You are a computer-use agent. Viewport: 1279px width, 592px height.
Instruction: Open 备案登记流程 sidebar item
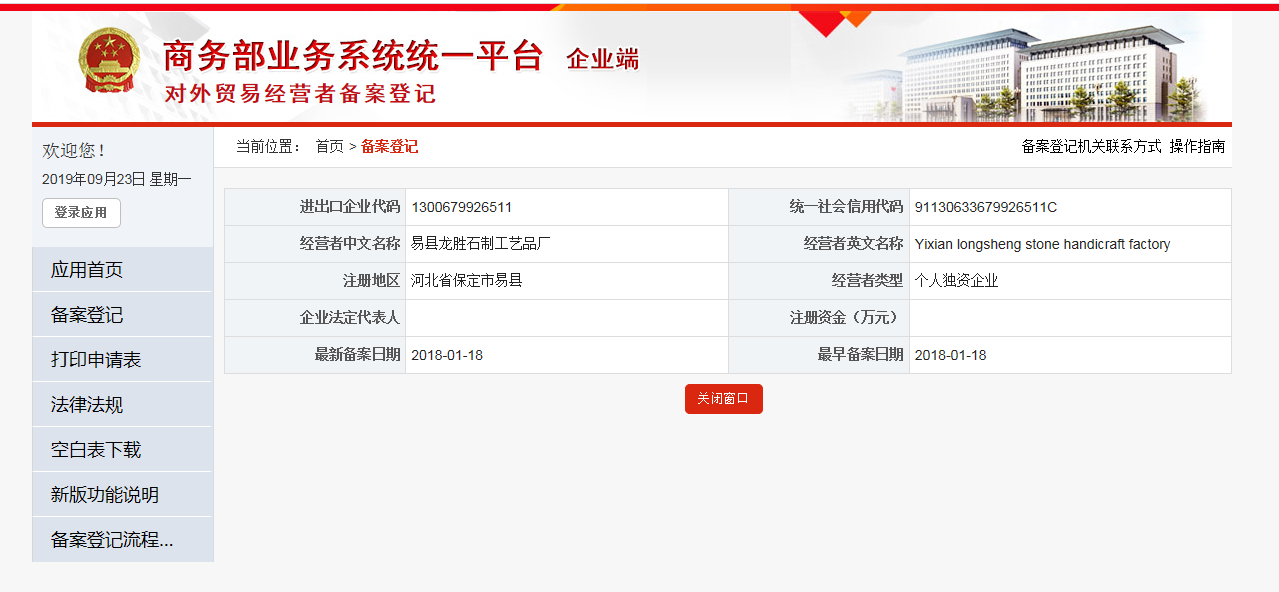123,540
